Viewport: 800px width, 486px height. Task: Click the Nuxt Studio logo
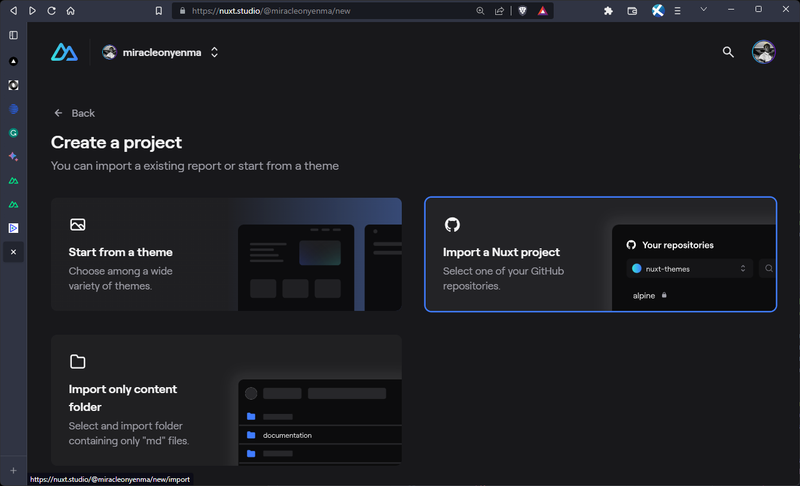click(64, 52)
